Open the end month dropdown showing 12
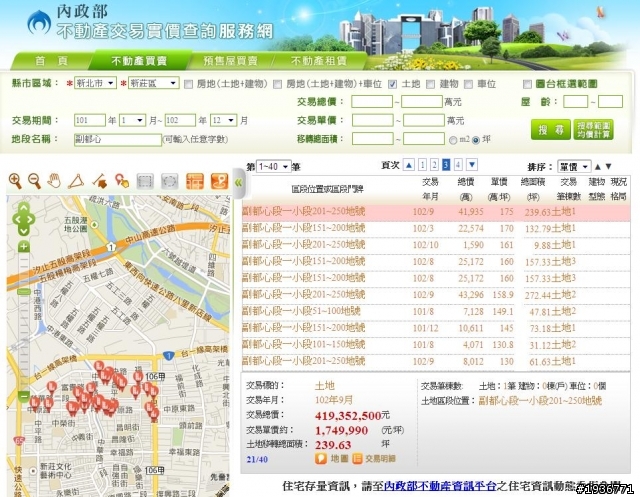 (223, 120)
